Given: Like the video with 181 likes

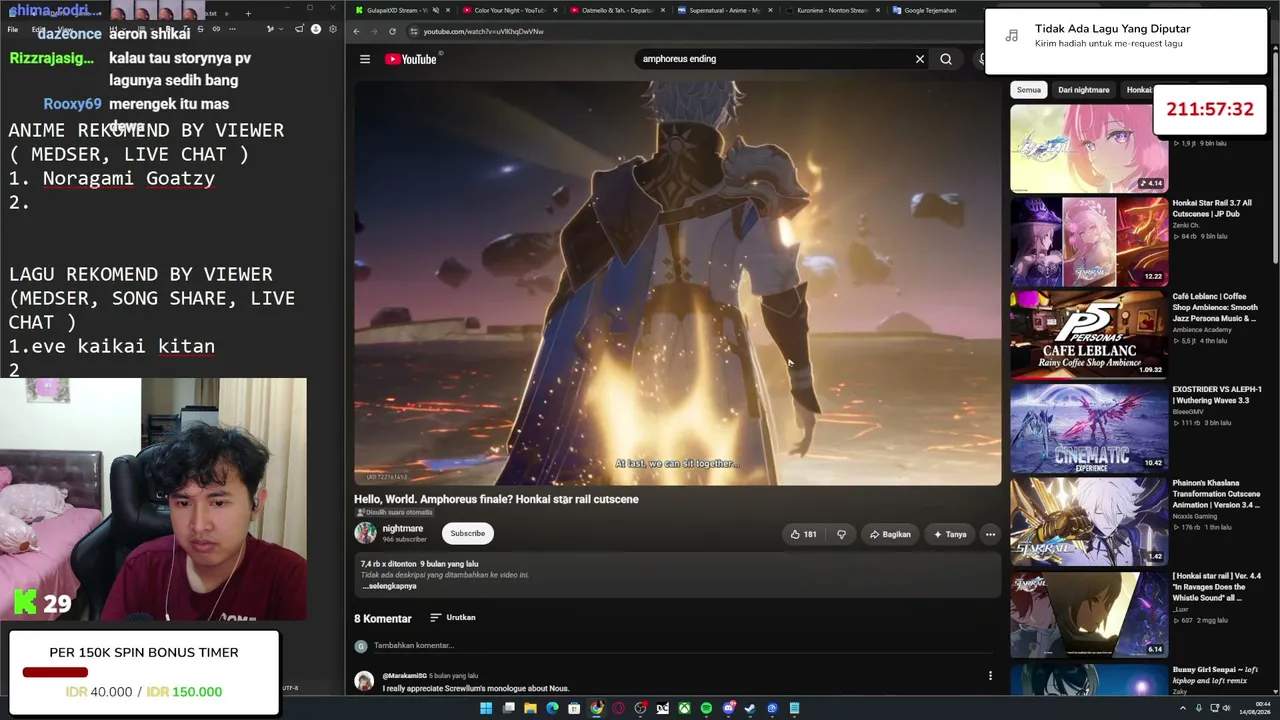Looking at the screenshot, I should [803, 534].
